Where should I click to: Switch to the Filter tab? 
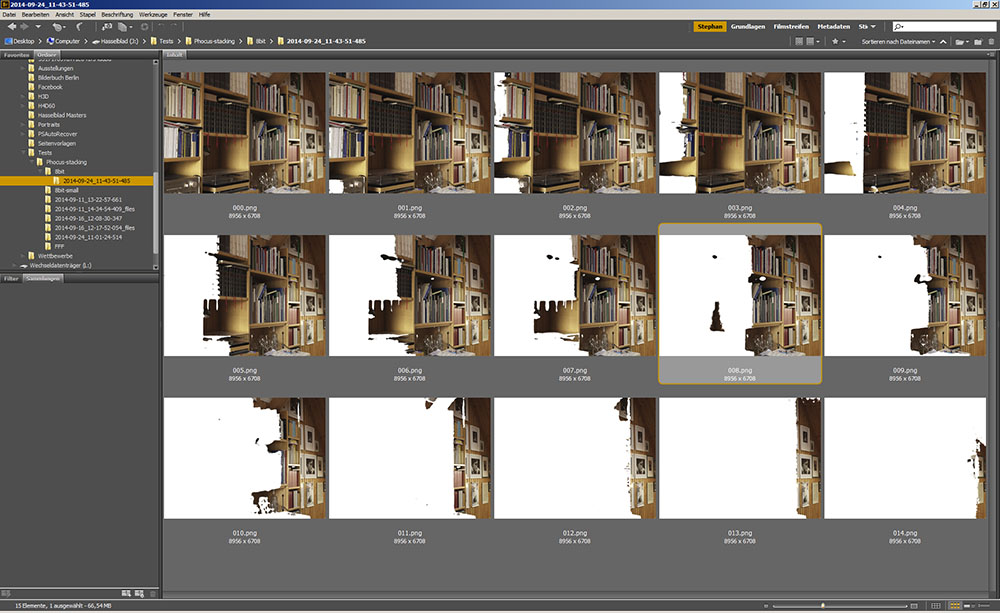point(11,279)
